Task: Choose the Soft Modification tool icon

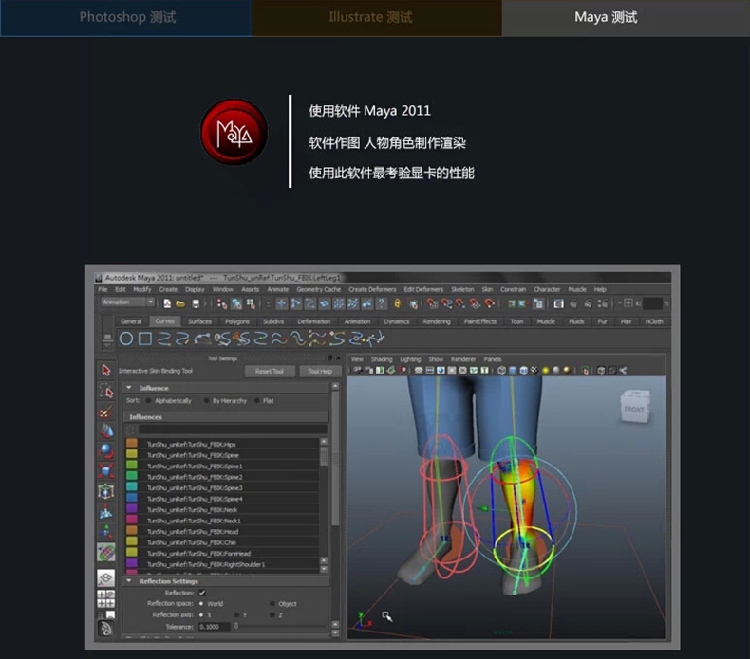Action: tap(106, 512)
